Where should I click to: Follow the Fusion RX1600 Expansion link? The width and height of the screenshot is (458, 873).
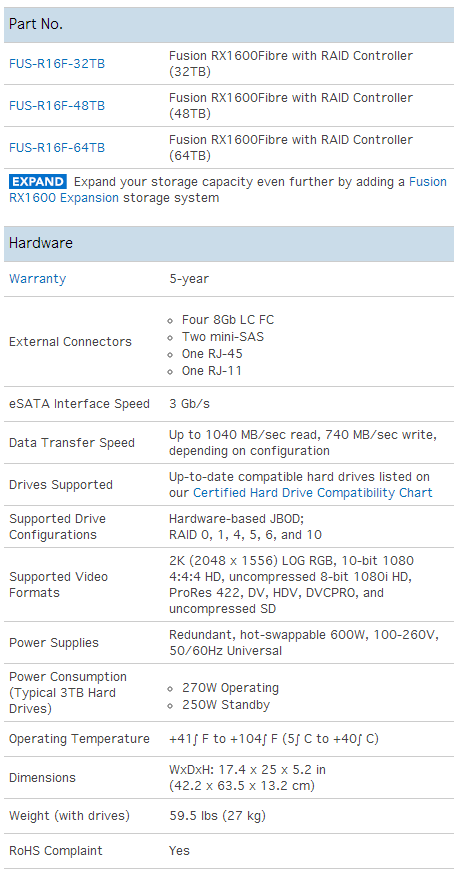228,189
